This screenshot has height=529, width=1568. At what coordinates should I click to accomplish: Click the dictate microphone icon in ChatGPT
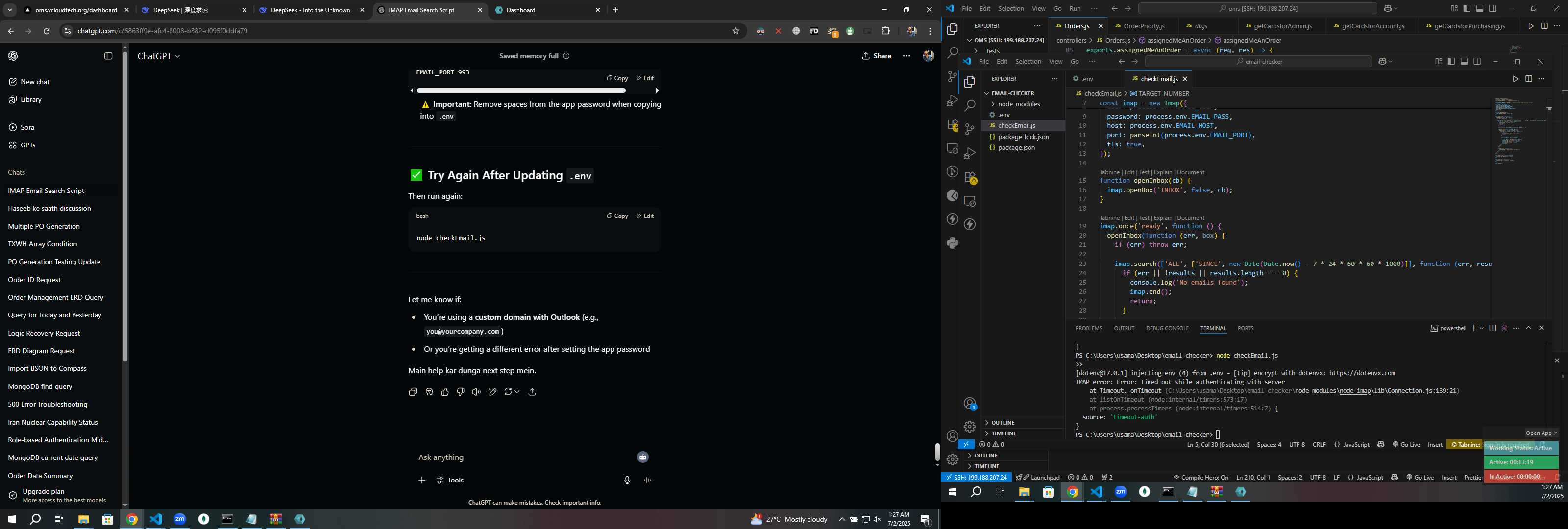point(627,481)
